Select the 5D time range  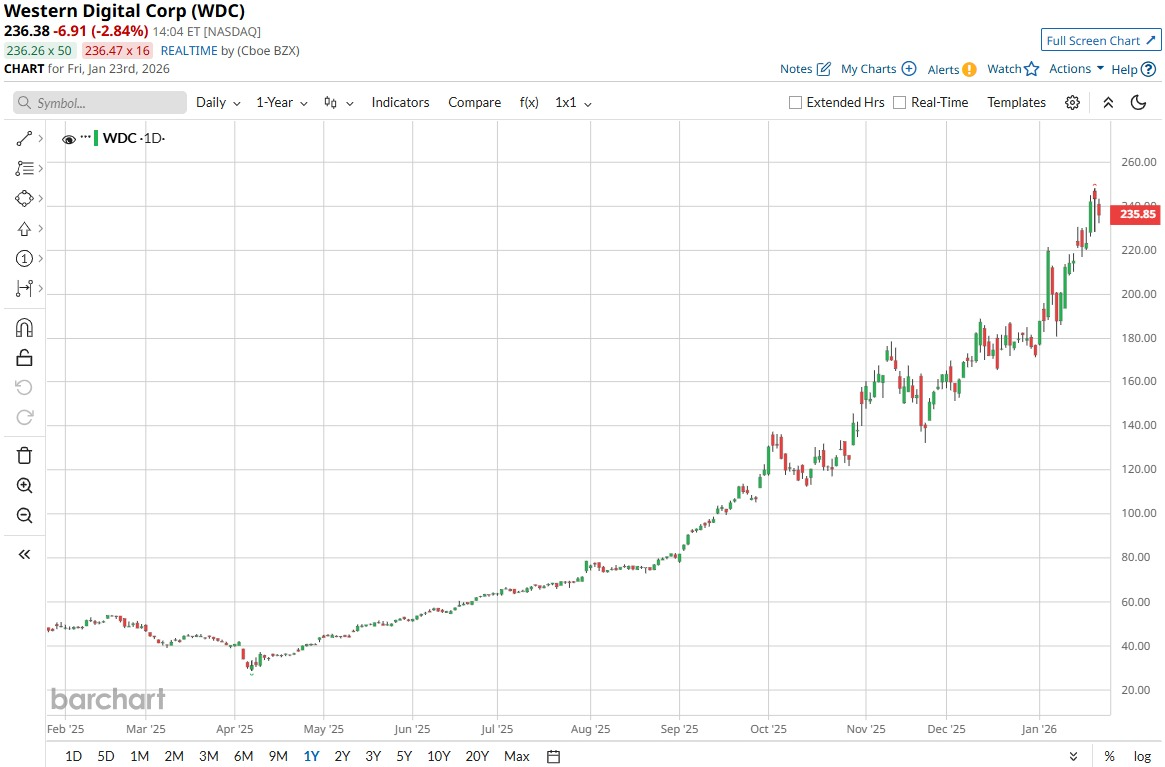106,757
